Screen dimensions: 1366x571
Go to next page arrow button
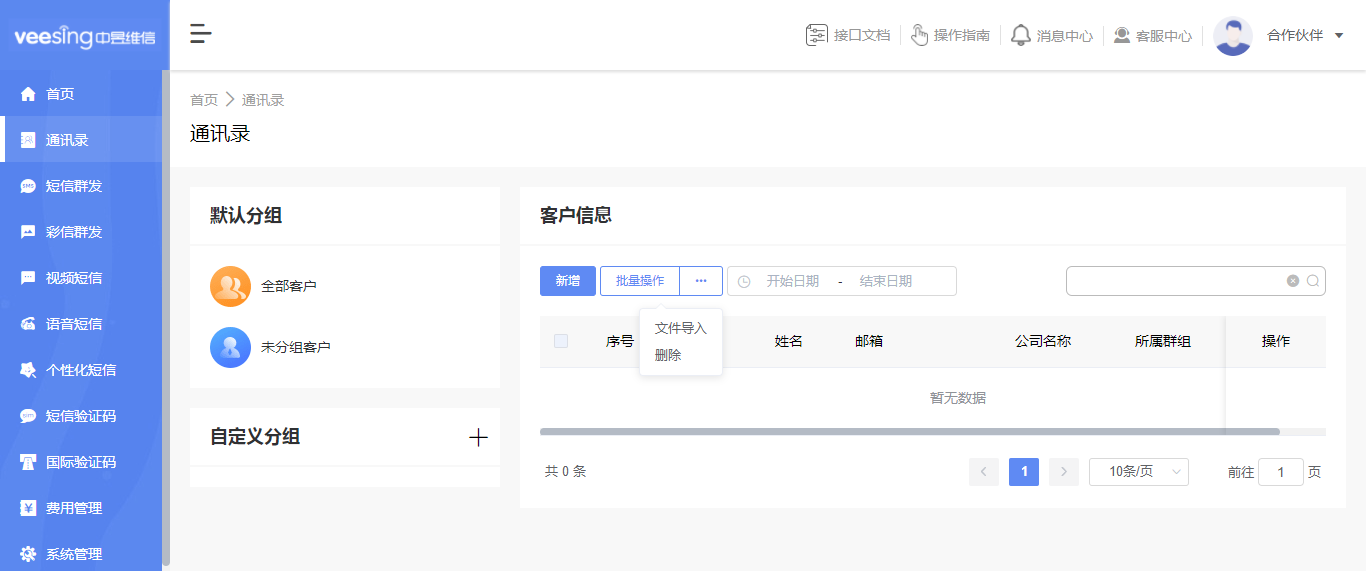1064,472
